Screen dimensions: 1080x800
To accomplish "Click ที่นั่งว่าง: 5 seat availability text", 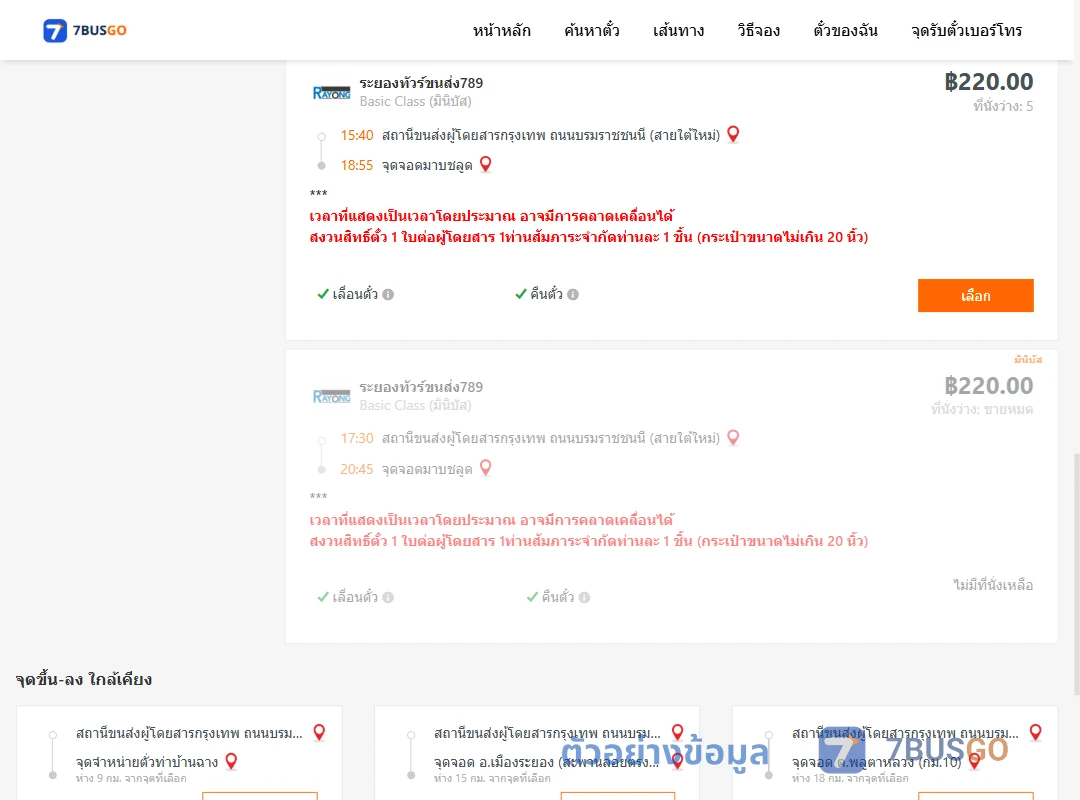I will click(1003, 106).
